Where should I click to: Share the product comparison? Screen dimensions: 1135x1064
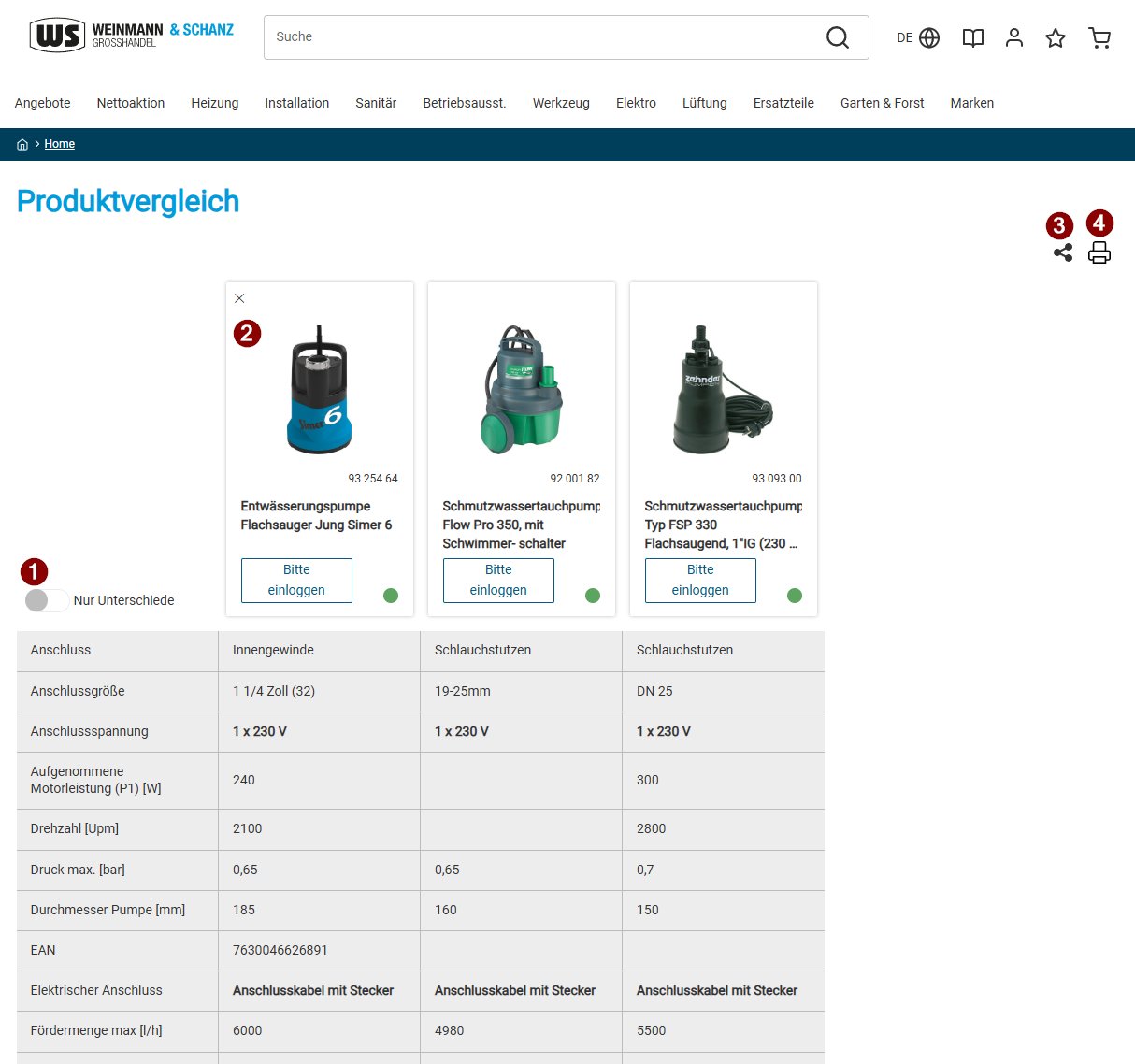click(1063, 252)
